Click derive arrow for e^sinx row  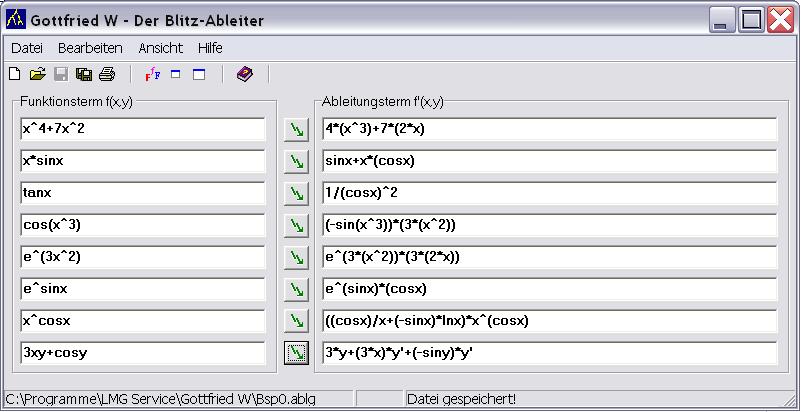click(295, 289)
